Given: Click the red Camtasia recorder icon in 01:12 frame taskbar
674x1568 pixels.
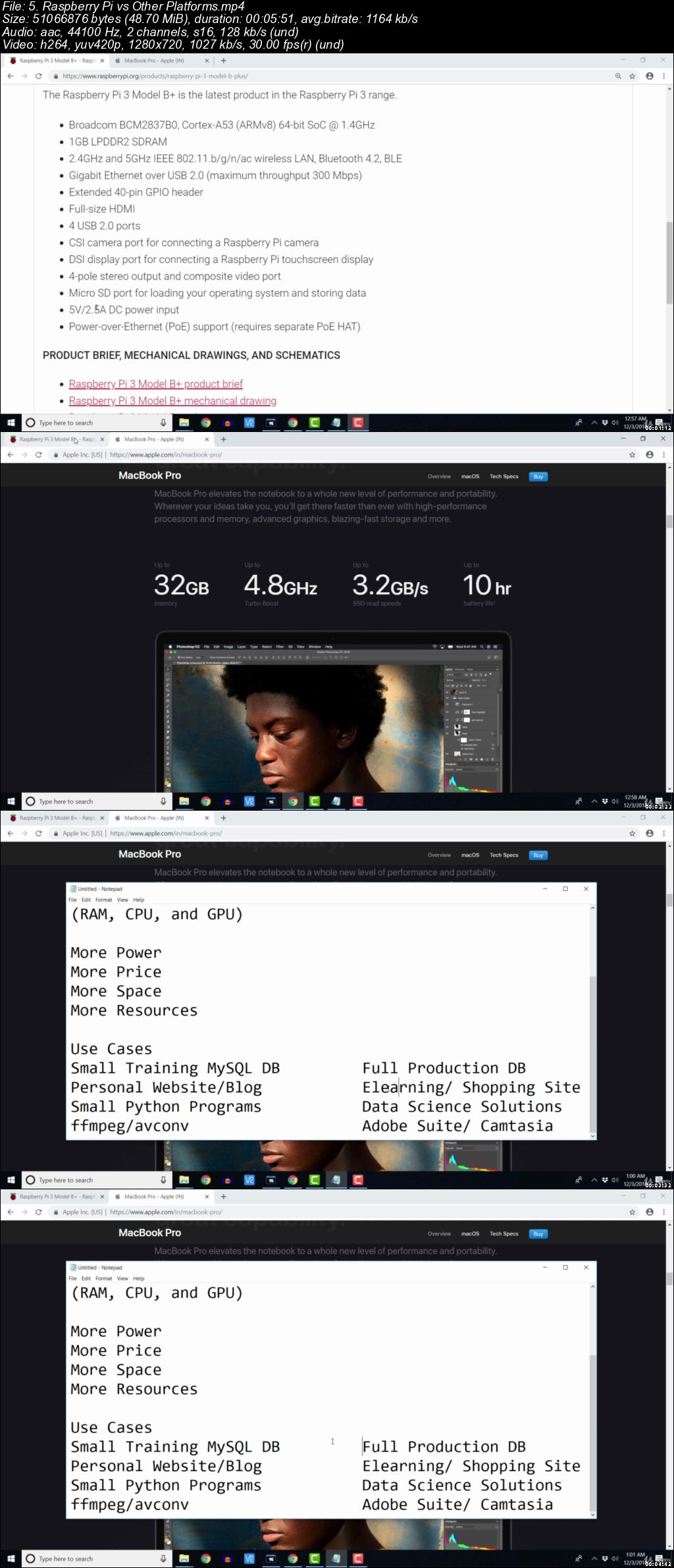Looking at the screenshot, I should point(358,423).
